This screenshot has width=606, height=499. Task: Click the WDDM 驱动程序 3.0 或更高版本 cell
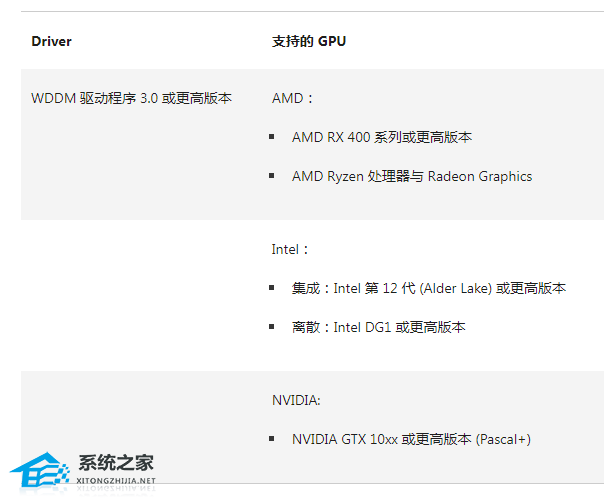click(x=132, y=98)
